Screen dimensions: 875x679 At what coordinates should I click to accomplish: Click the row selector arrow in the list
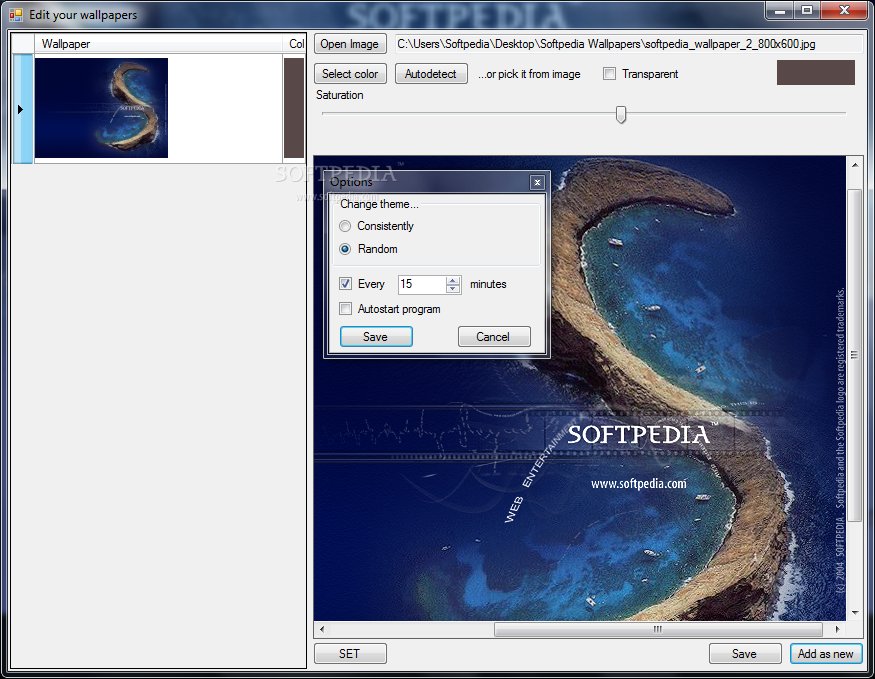pos(22,109)
